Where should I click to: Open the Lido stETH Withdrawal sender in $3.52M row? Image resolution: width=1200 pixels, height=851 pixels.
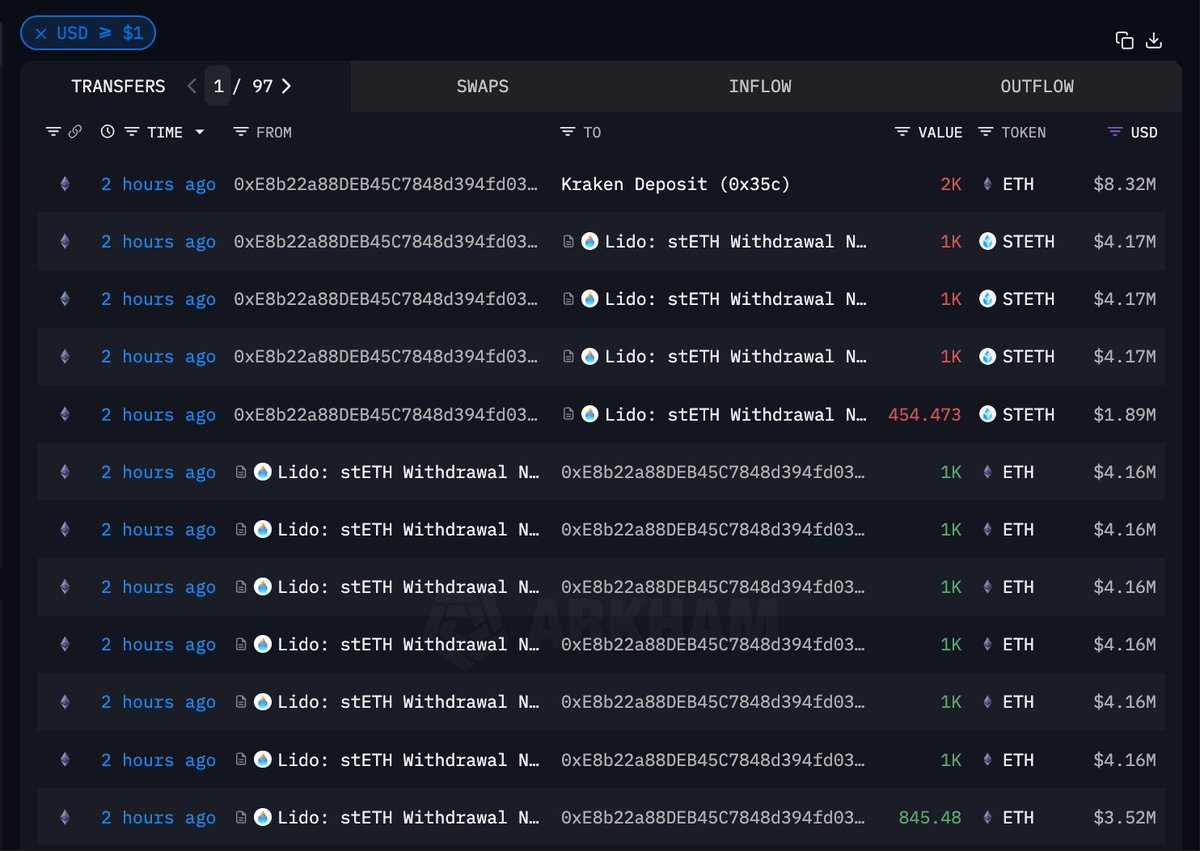tap(409, 818)
